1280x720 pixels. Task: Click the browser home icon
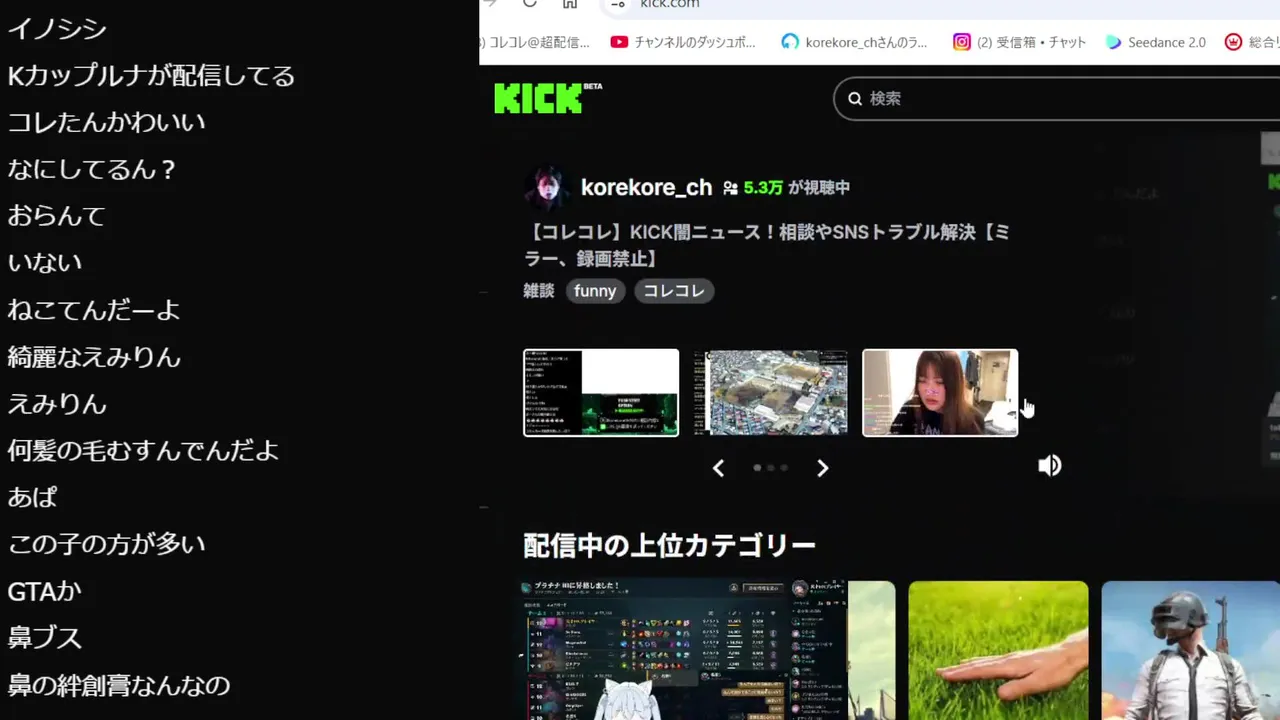[x=570, y=3]
